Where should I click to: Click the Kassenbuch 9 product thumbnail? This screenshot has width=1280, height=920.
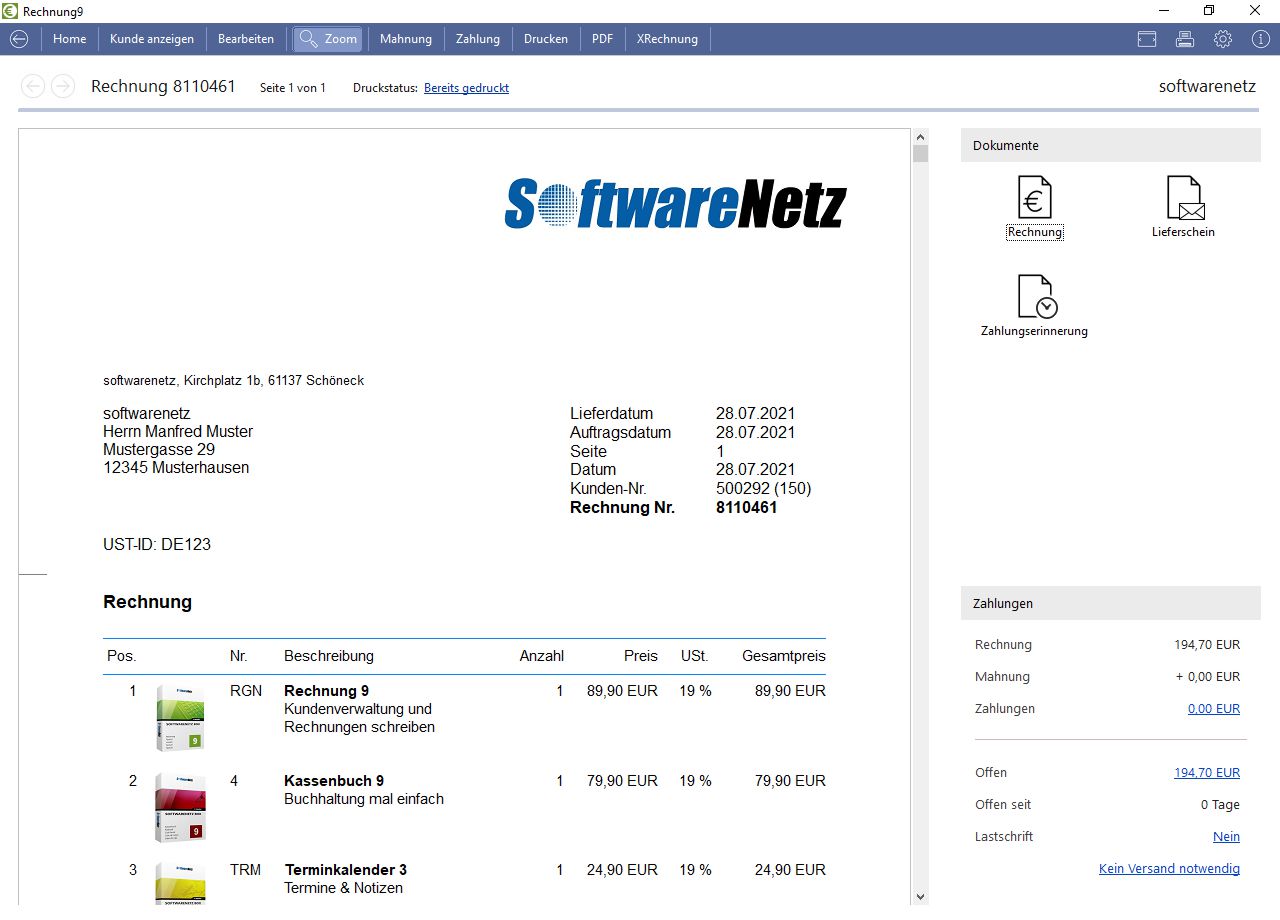click(180, 807)
